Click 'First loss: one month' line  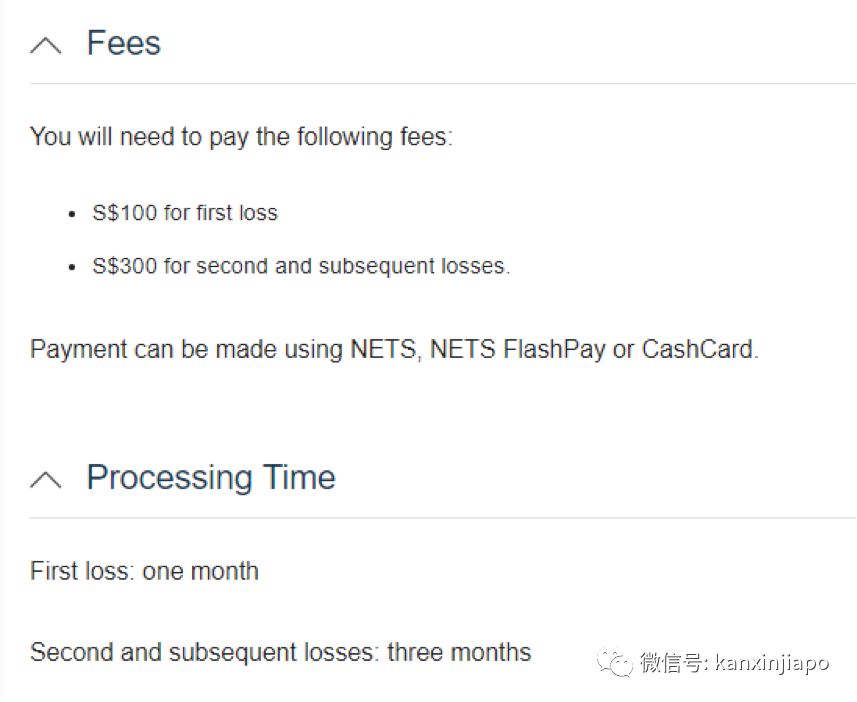tap(144, 571)
